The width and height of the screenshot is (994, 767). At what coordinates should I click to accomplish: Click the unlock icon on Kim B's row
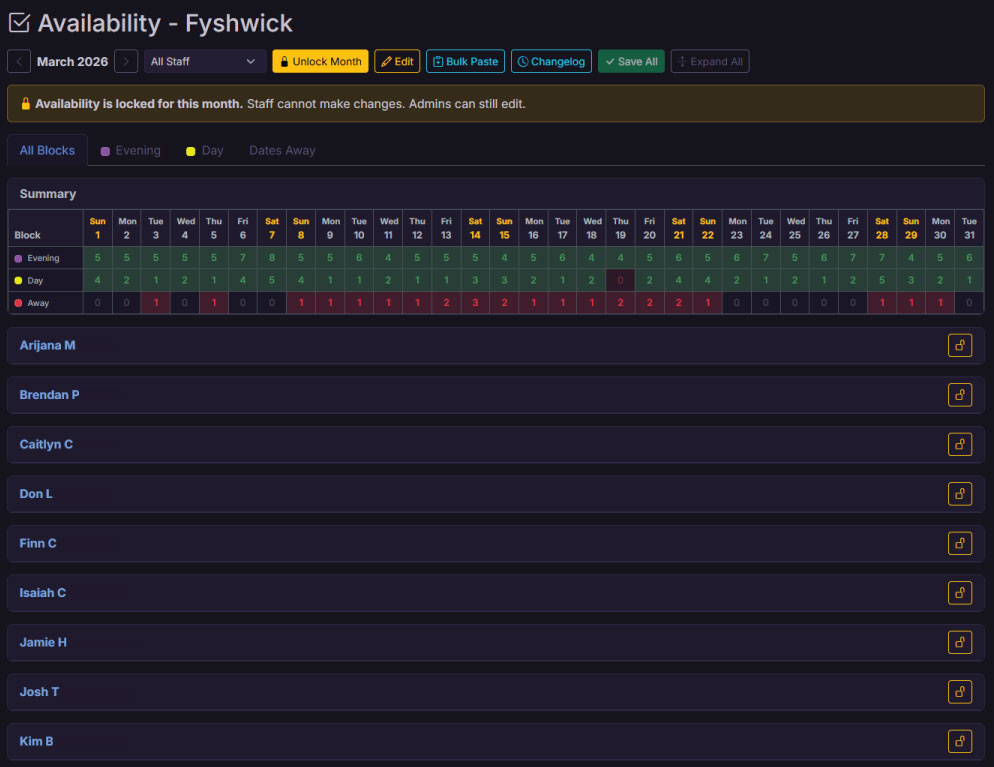tap(959, 741)
